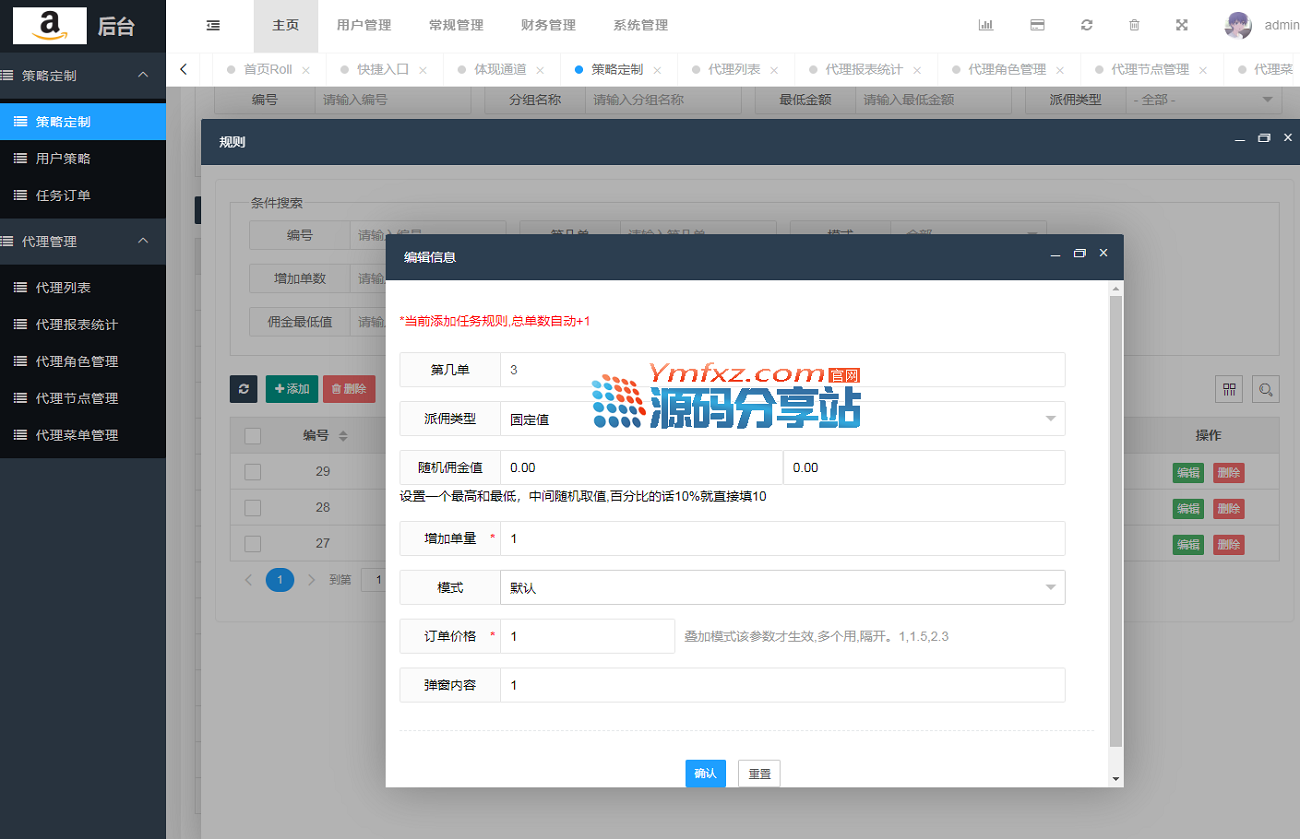The height and width of the screenshot is (839, 1300).
Task: Open the column filter grid icon
Action: coord(1229,389)
